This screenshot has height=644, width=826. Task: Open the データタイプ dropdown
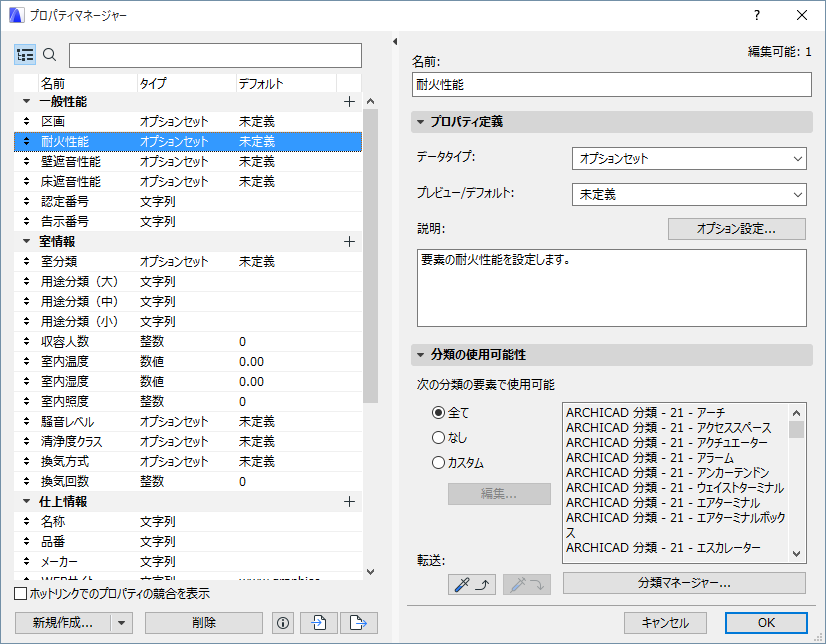[689, 158]
